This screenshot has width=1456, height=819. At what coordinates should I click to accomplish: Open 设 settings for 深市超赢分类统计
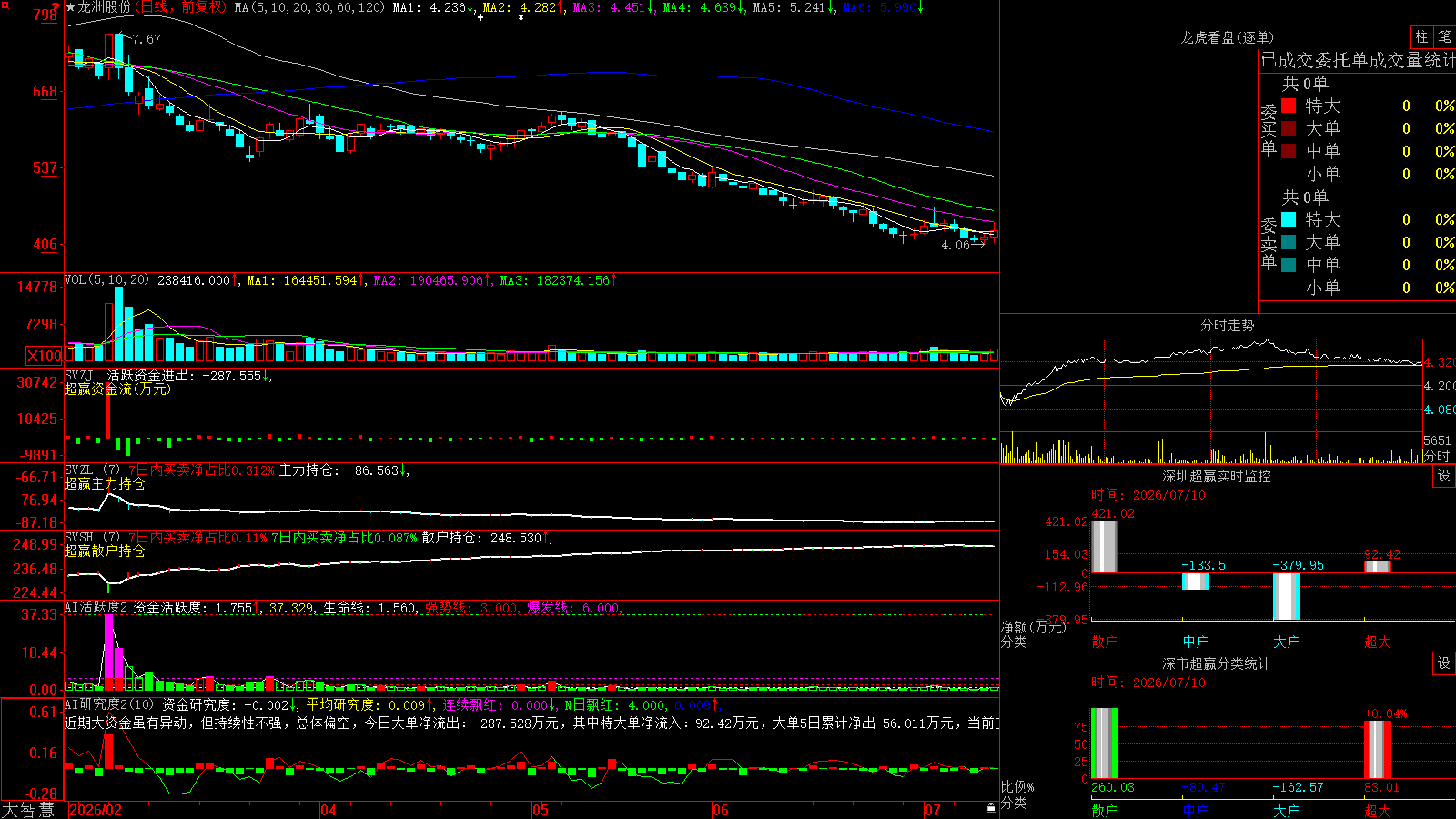(1444, 663)
